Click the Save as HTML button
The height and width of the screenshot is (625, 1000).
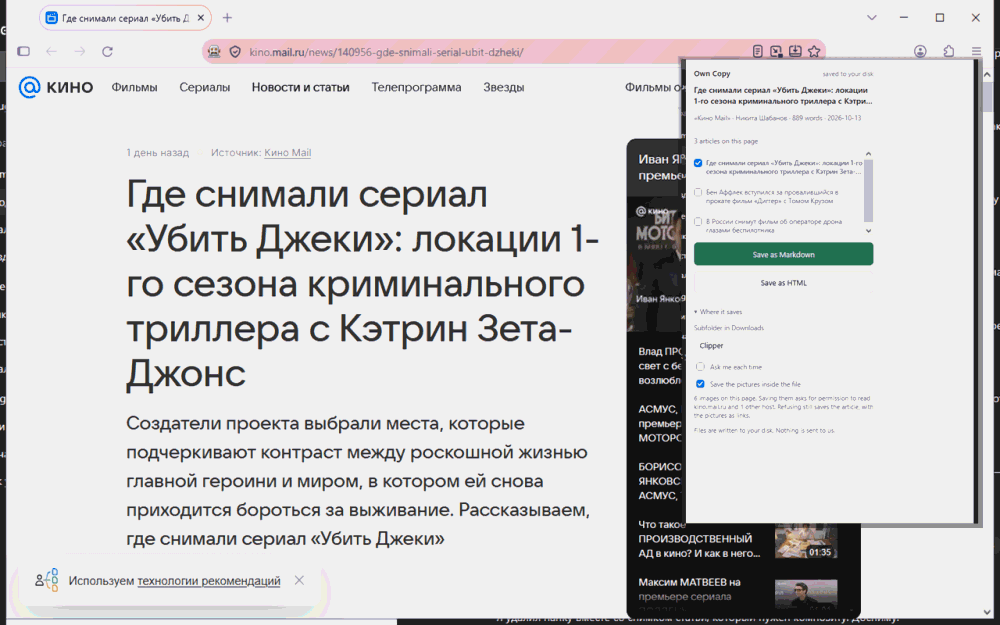[783, 283]
